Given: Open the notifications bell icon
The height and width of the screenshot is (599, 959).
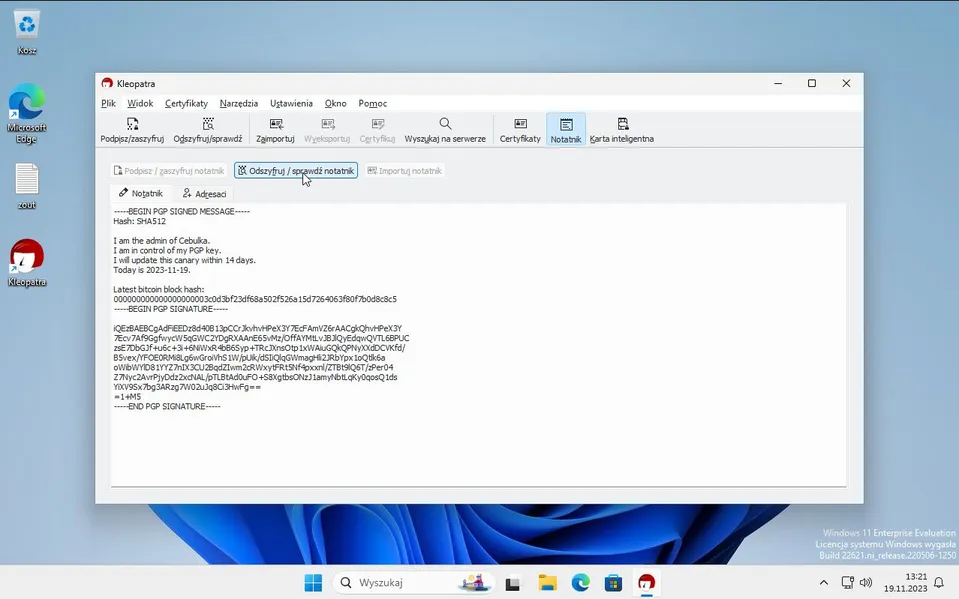Looking at the screenshot, I should point(939,582).
